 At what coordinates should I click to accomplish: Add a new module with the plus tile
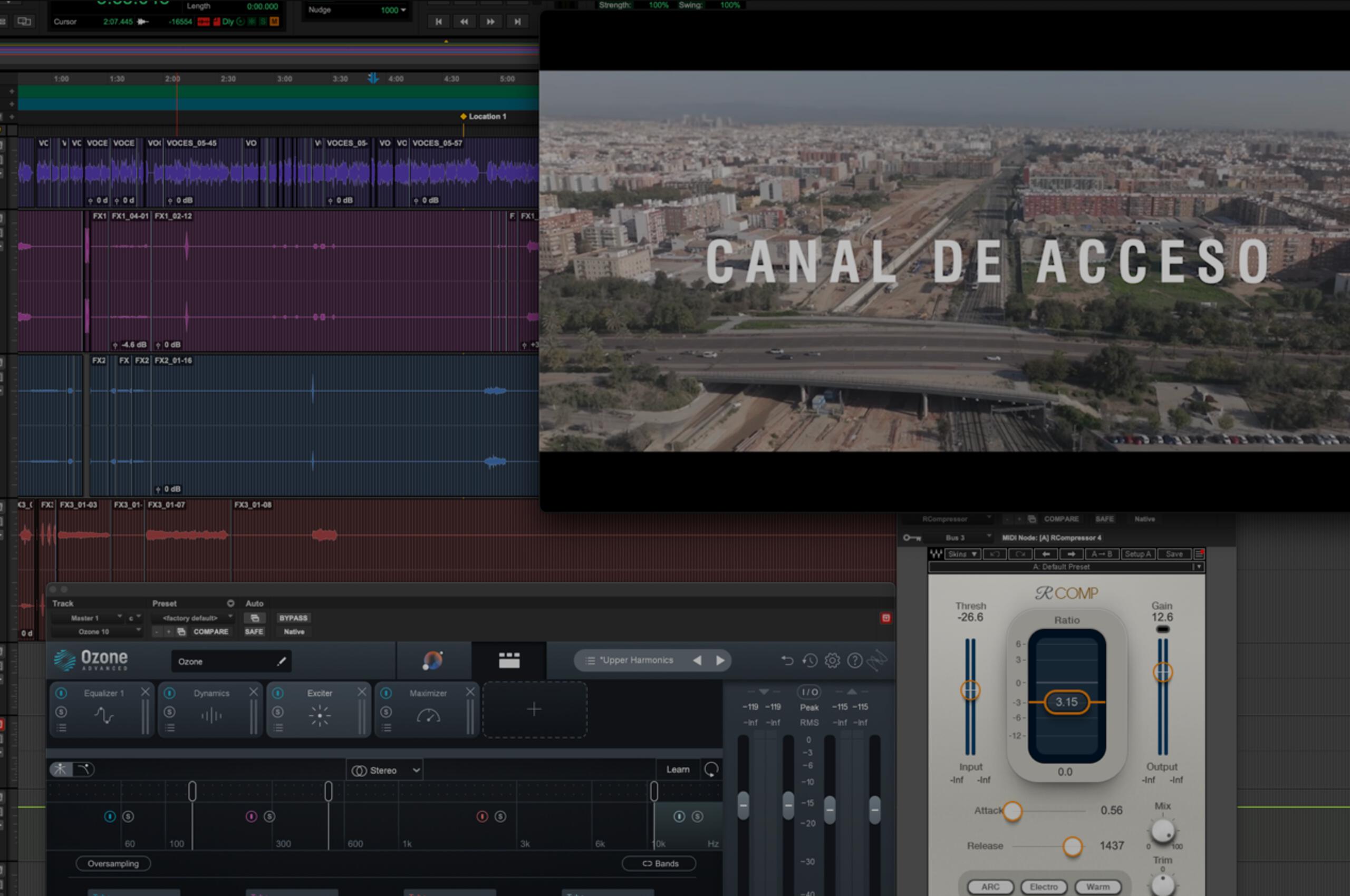coord(534,708)
